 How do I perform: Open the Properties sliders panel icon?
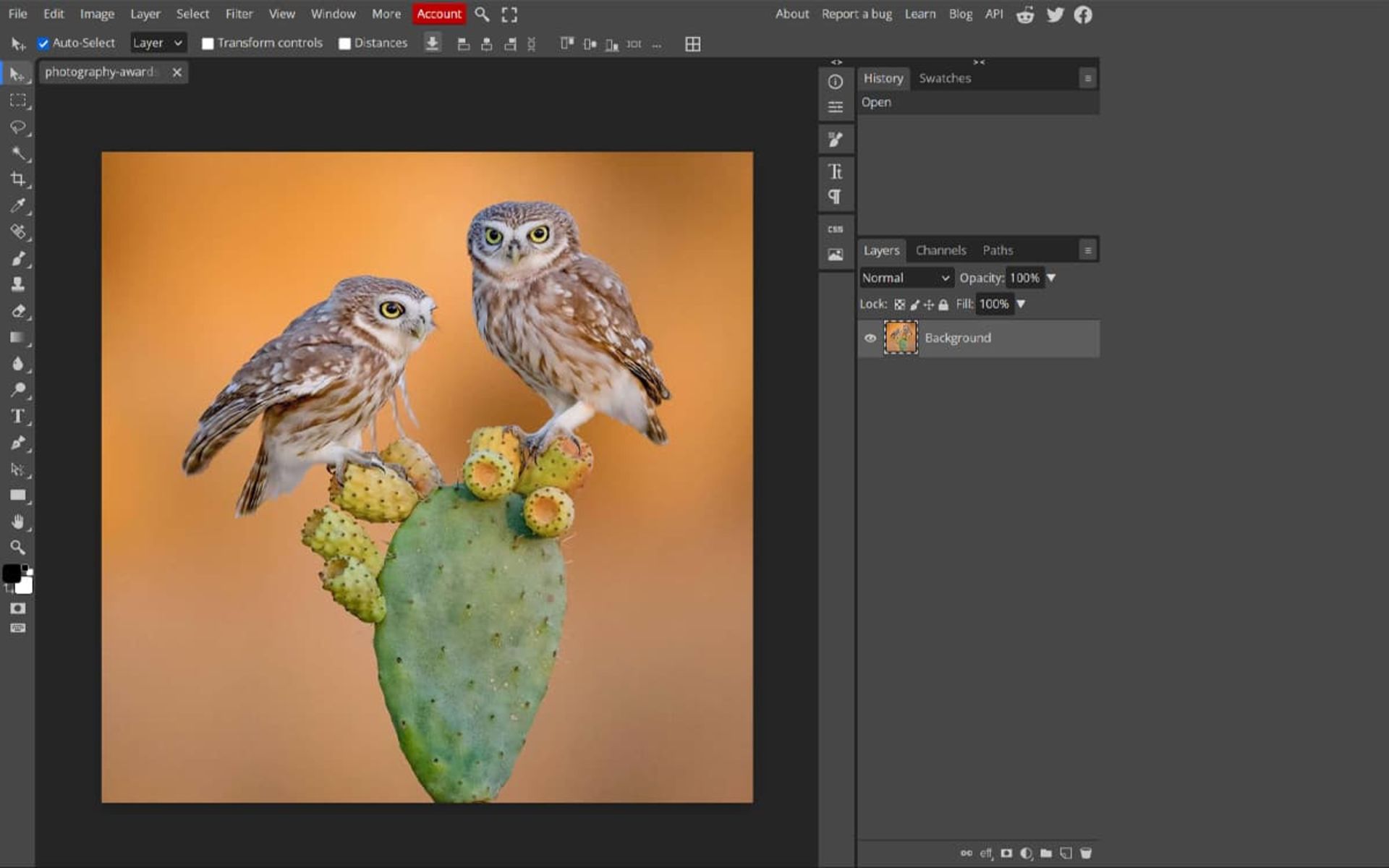(x=835, y=107)
